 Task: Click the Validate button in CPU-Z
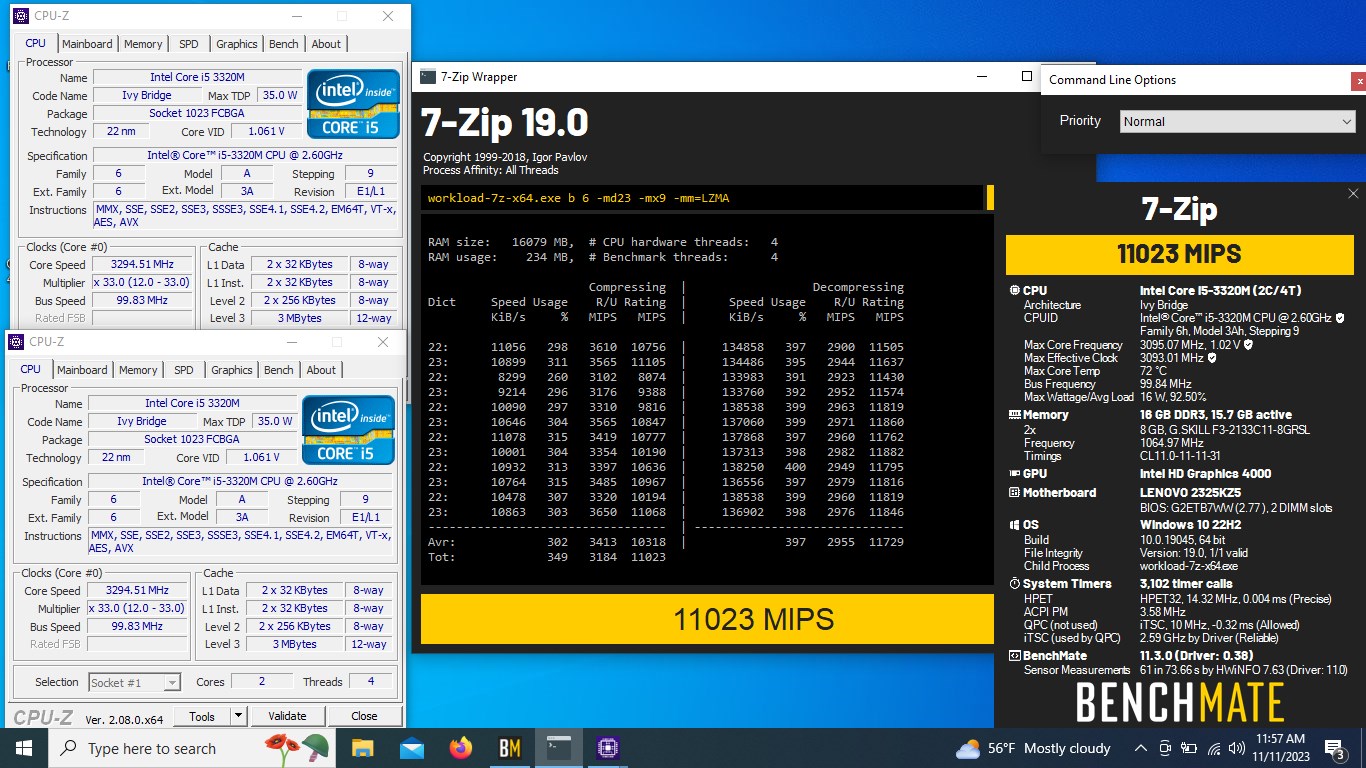click(x=287, y=716)
